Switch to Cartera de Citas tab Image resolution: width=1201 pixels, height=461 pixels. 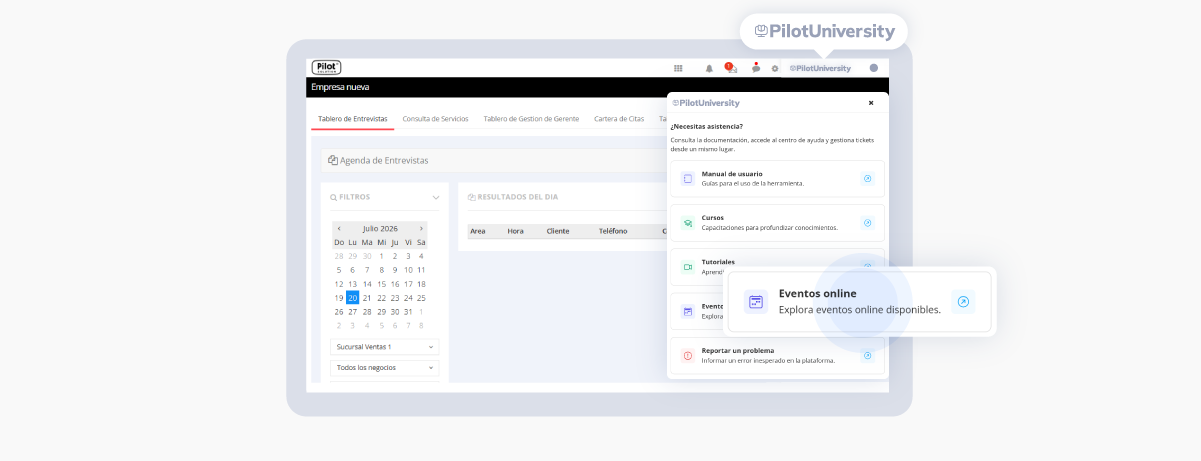[x=619, y=118]
